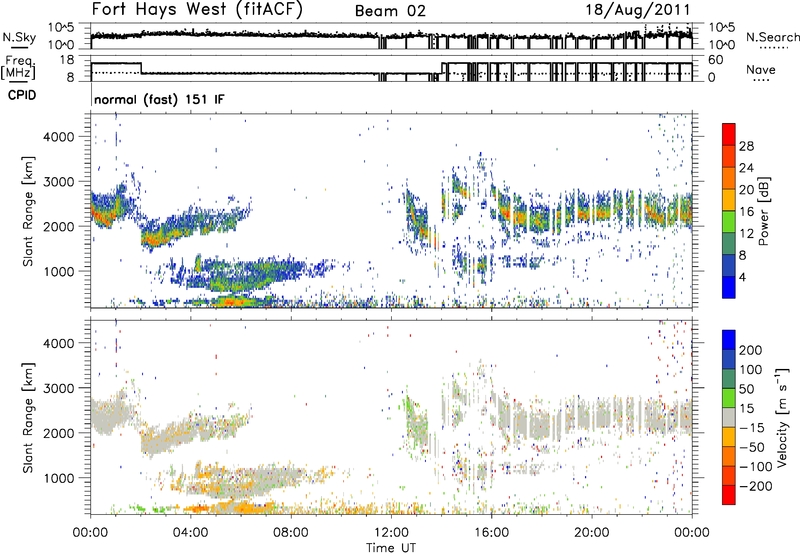Click the "3000" tick on the Velocity panel
The height and width of the screenshot is (554, 800).
(x=58, y=388)
